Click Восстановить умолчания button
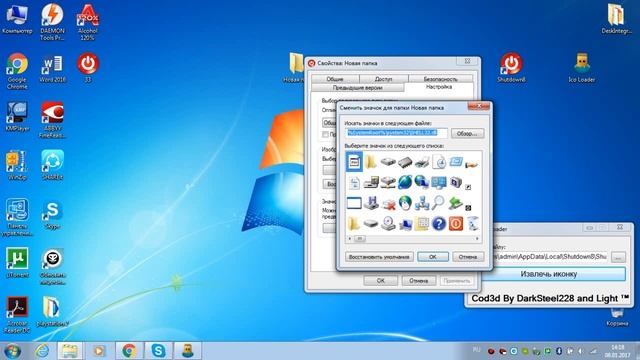 379,257
